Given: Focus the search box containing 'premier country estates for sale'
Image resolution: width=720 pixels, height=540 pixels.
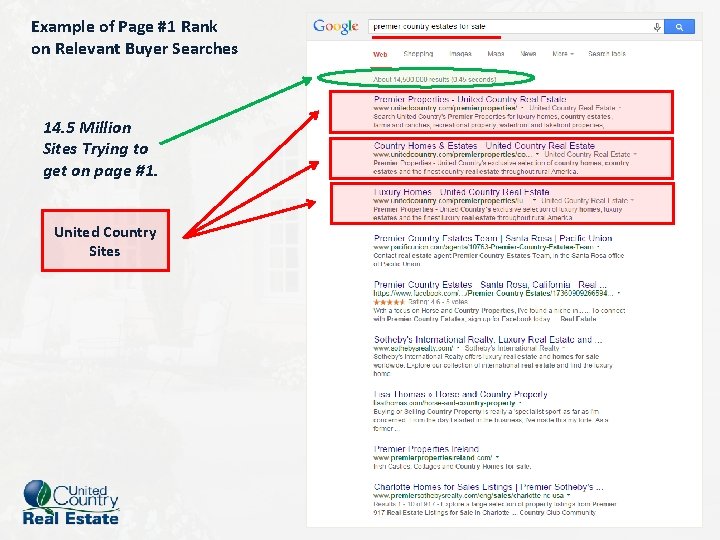Looking at the screenshot, I should coord(515,27).
